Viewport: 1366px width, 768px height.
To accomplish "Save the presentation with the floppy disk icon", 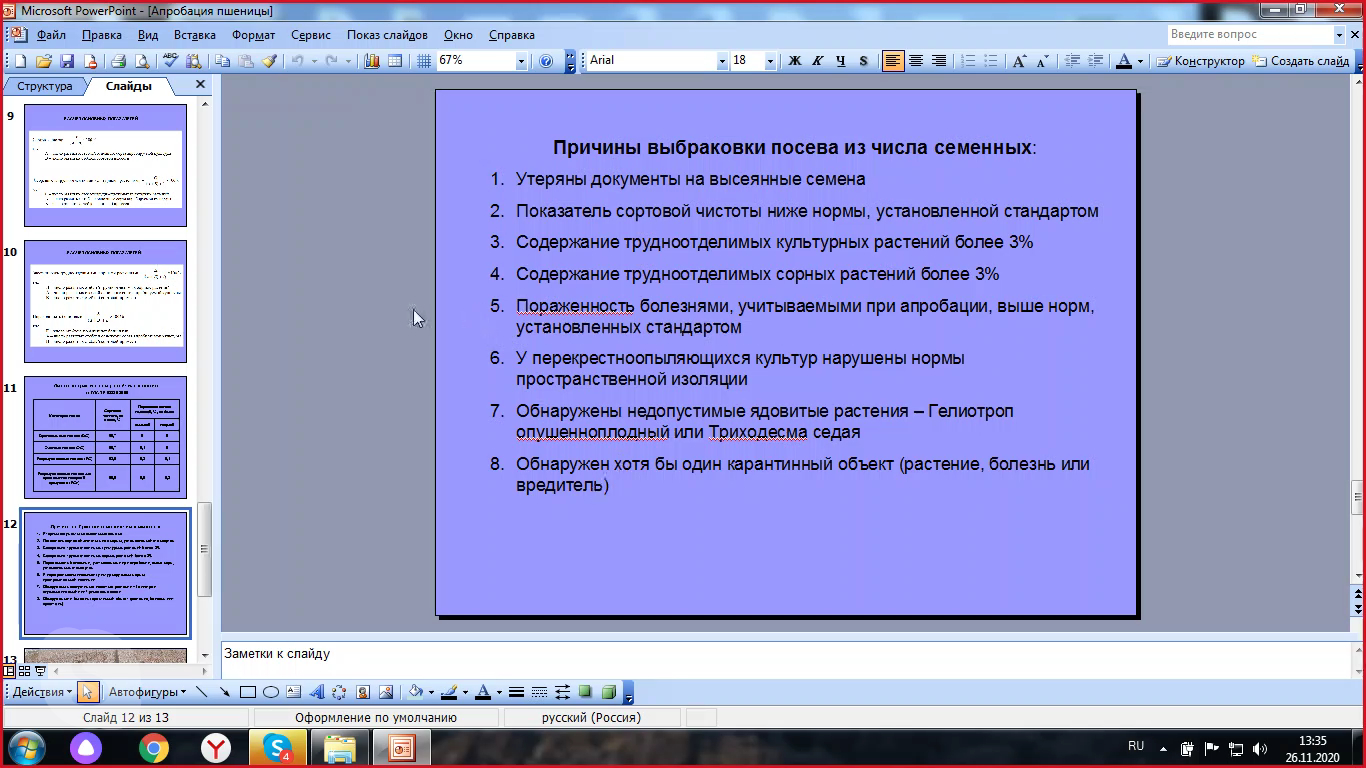I will click(67, 61).
